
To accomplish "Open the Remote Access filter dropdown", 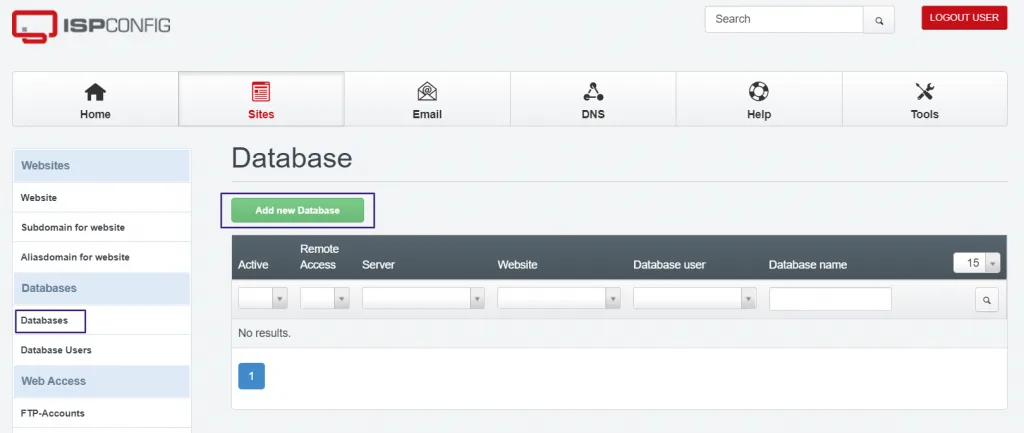I will [325, 298].
